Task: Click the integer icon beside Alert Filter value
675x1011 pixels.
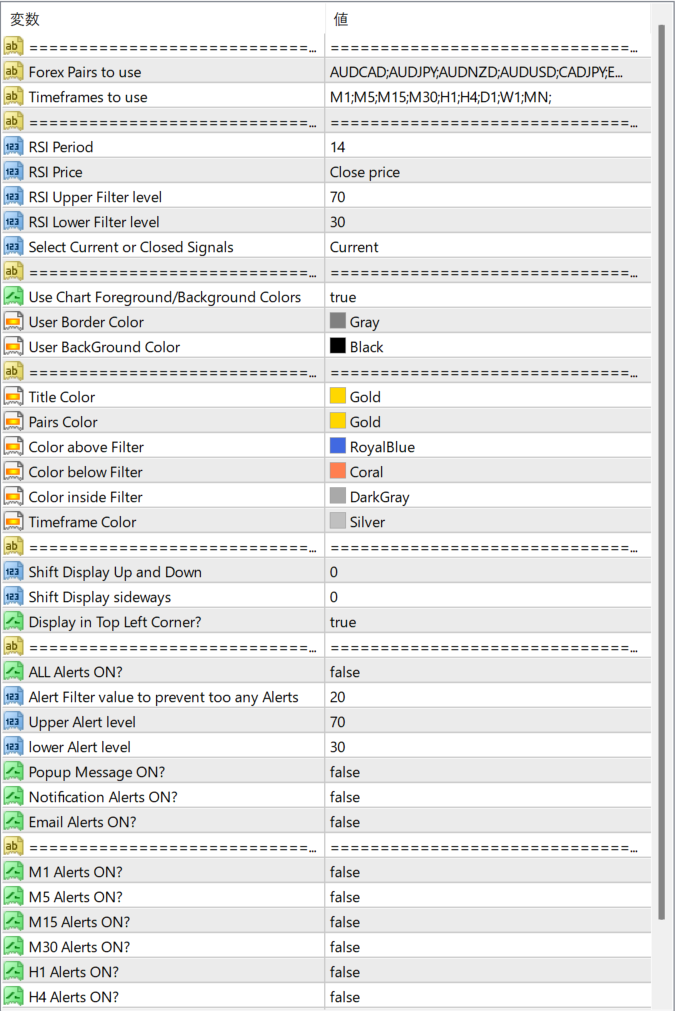Action: 13,697
